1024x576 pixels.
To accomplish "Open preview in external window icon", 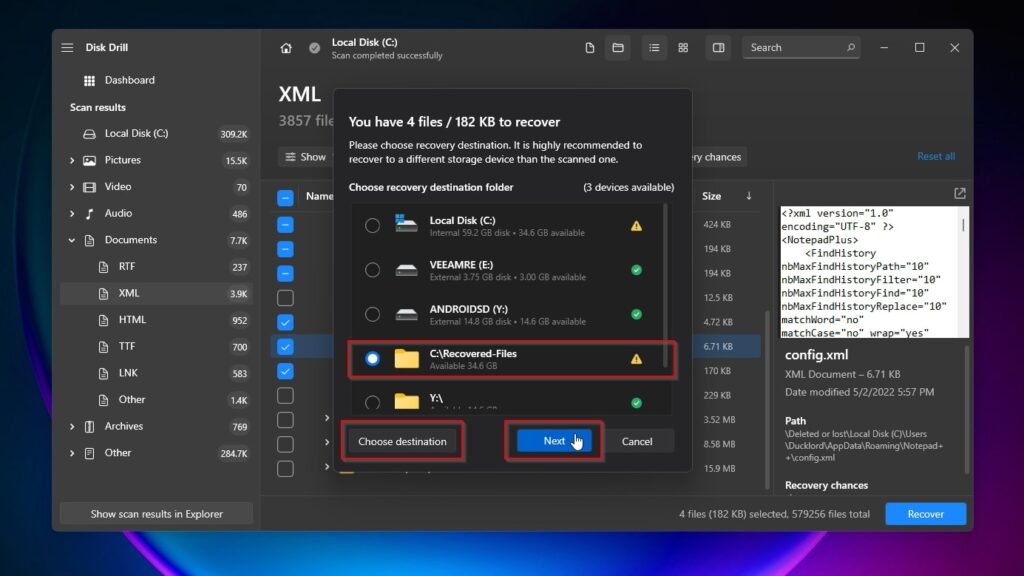I will point(959,193).
